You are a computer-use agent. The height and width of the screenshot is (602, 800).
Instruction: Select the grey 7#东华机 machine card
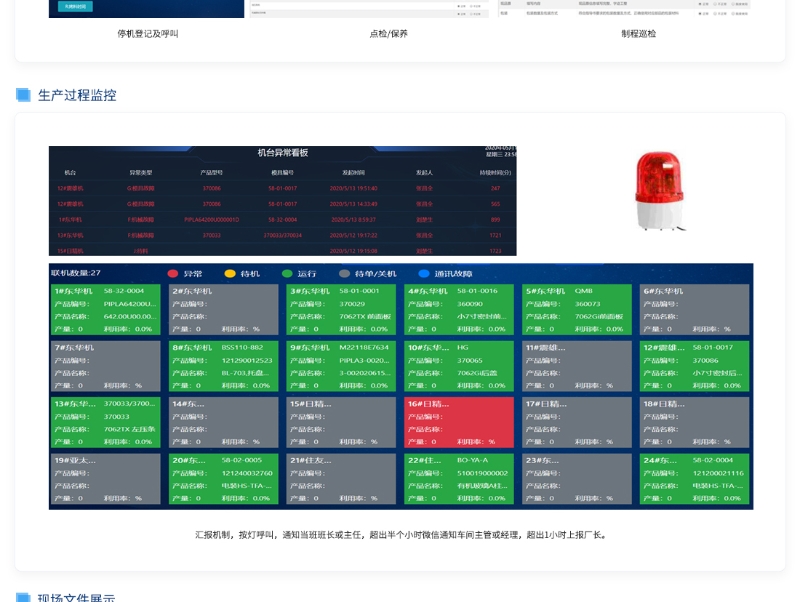(106, 366)
